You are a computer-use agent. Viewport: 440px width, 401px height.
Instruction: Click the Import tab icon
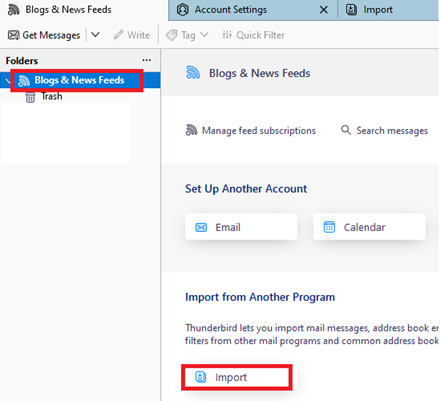(x=351, y=10)
